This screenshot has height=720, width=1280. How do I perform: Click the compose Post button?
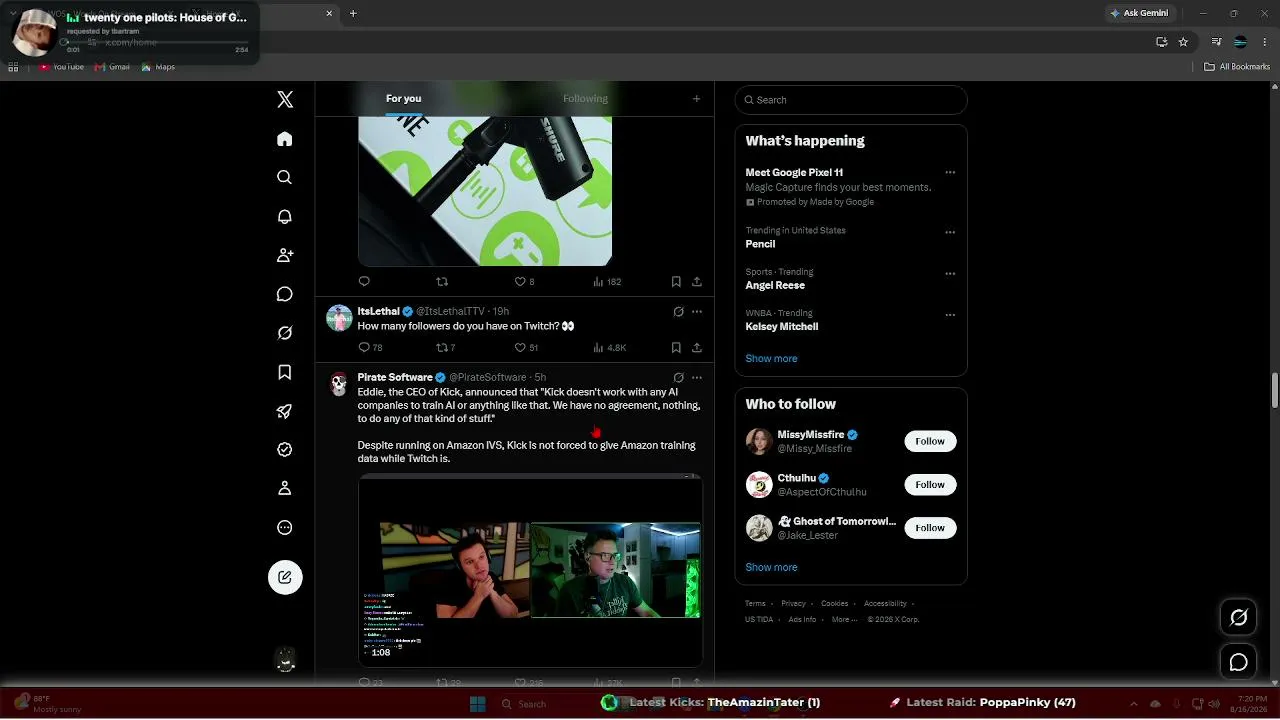tap(285, 577)
